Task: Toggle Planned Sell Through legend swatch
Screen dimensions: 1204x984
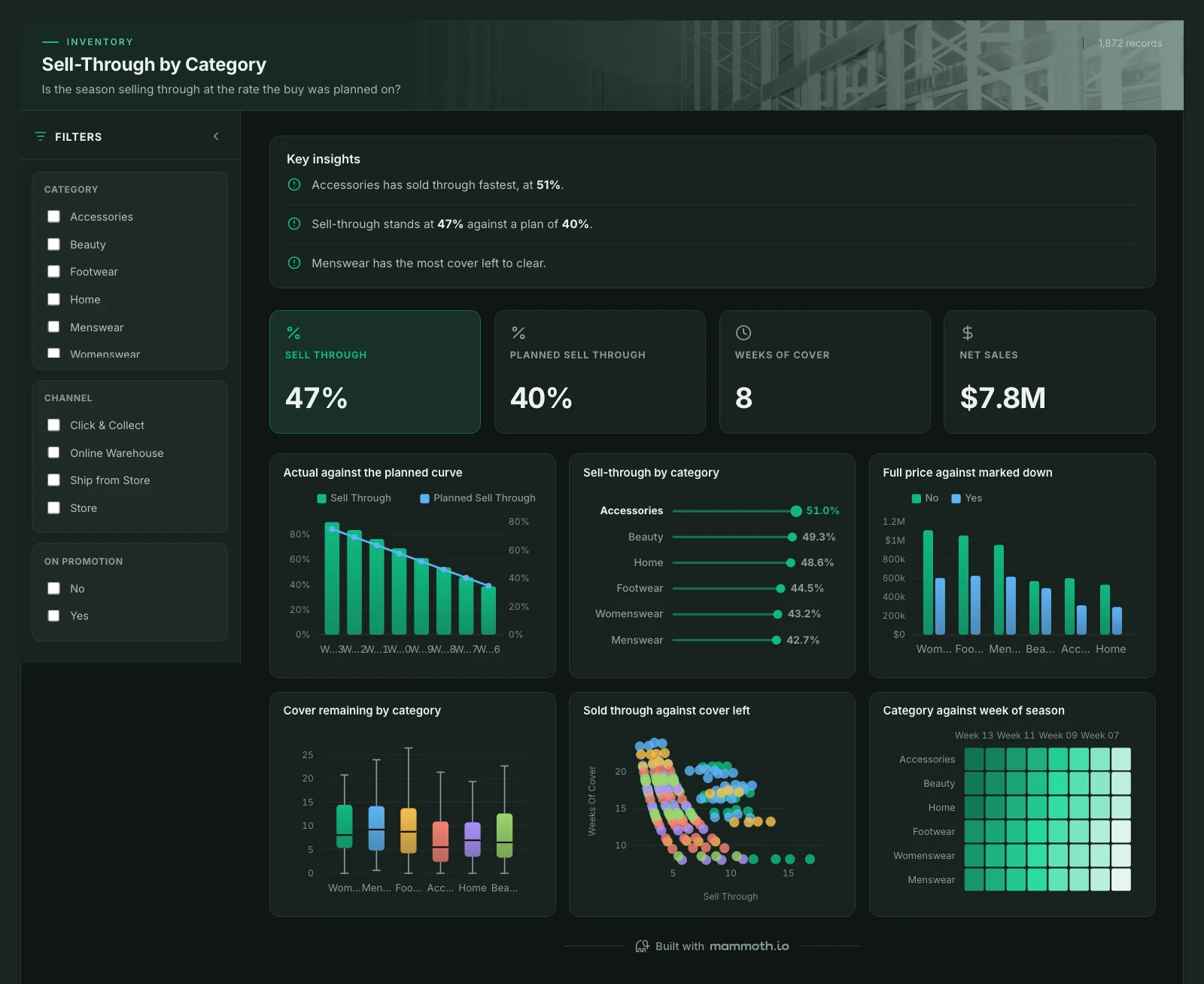Action: (x=424, y=498)
